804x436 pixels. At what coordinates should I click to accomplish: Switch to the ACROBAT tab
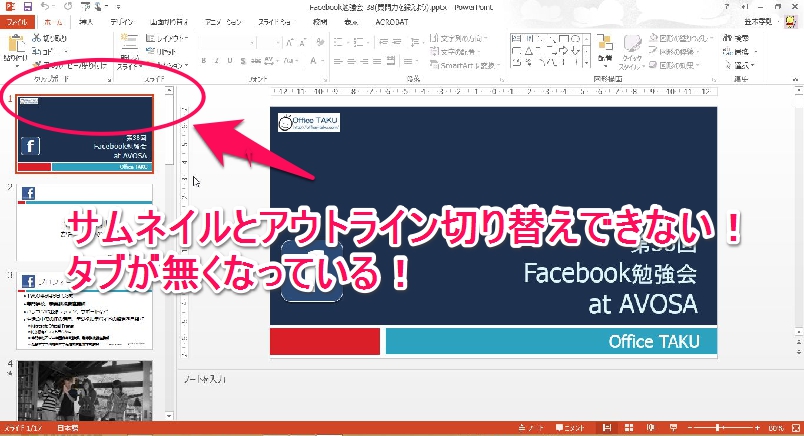tap(392, 22)
